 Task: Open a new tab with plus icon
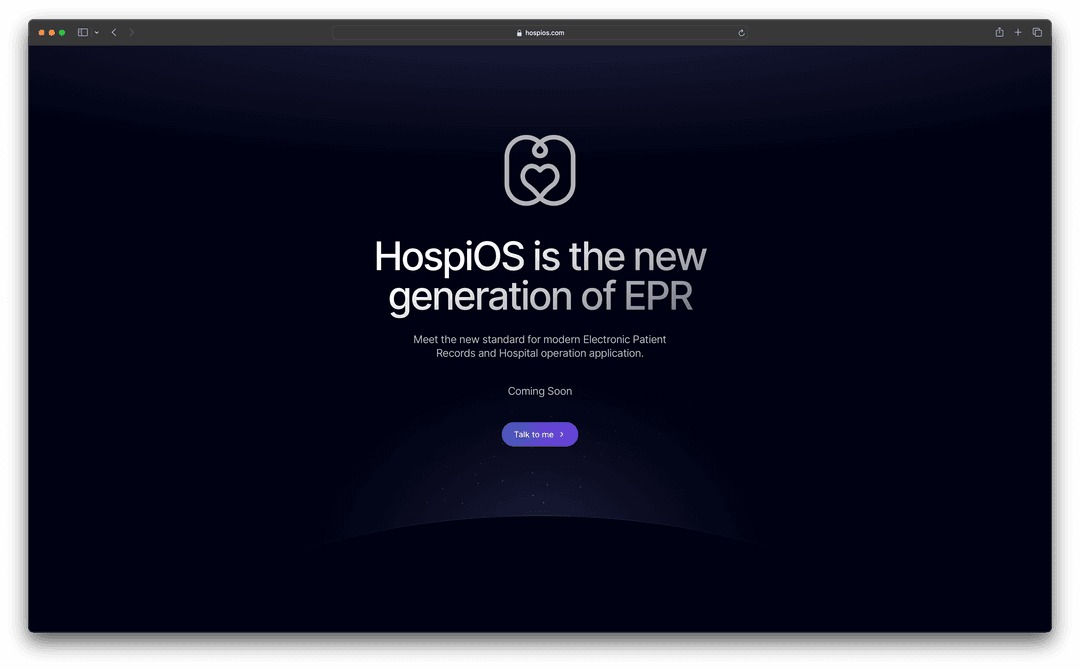1018,33
